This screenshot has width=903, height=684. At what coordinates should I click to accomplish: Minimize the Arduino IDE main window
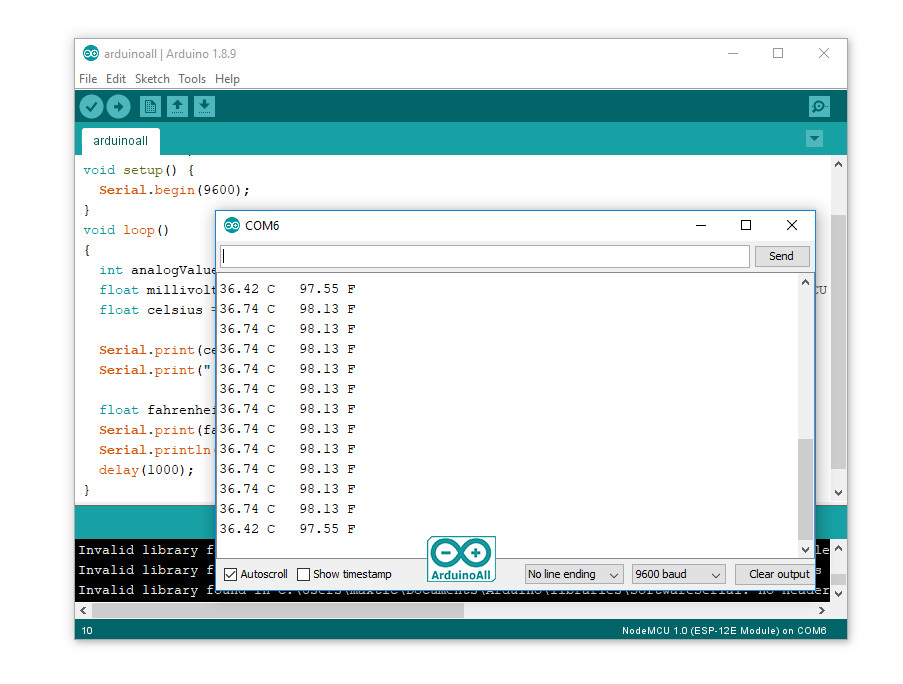[733, 54]
